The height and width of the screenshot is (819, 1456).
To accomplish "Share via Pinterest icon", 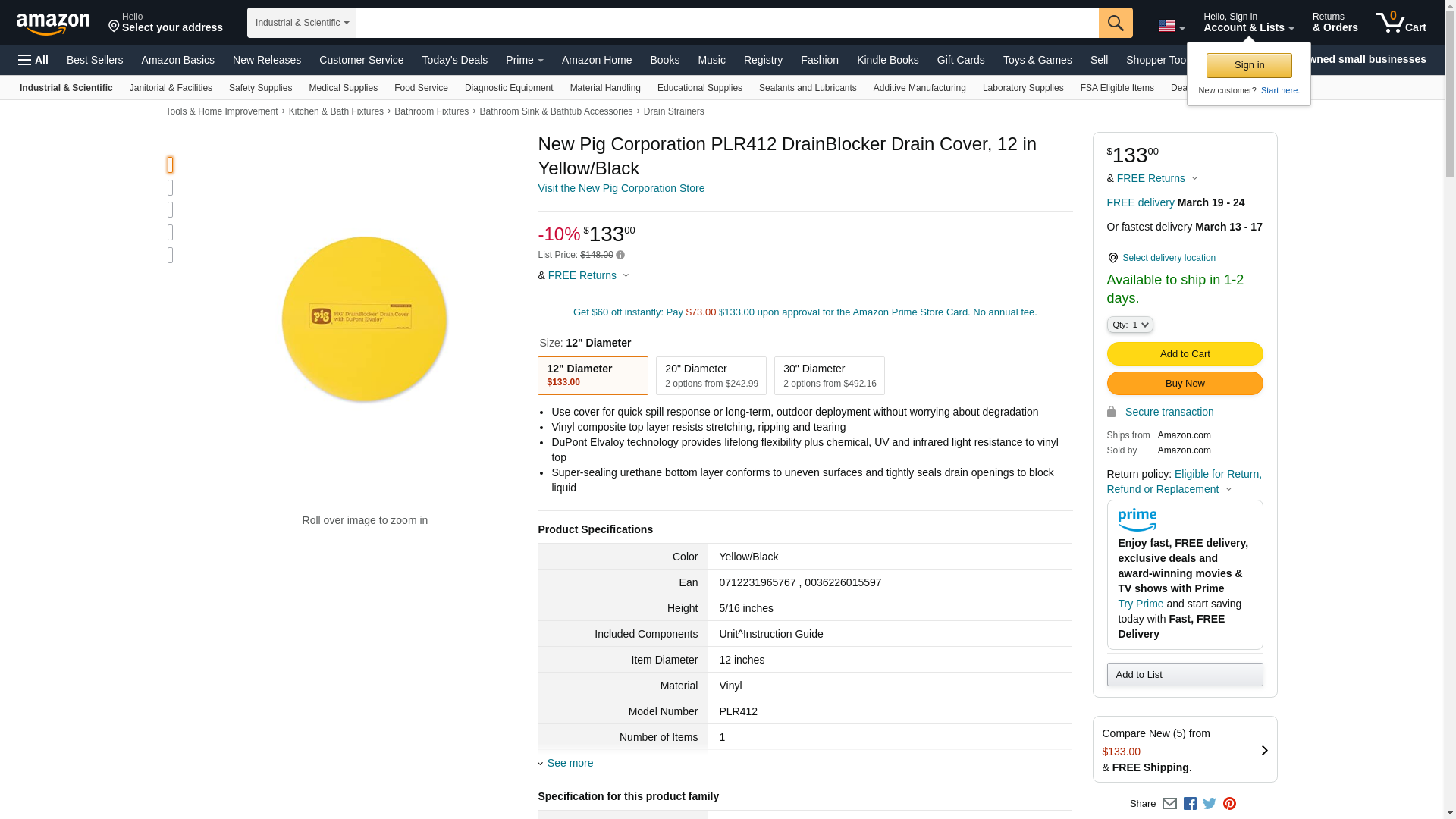I will click(x=1229, y=804).
